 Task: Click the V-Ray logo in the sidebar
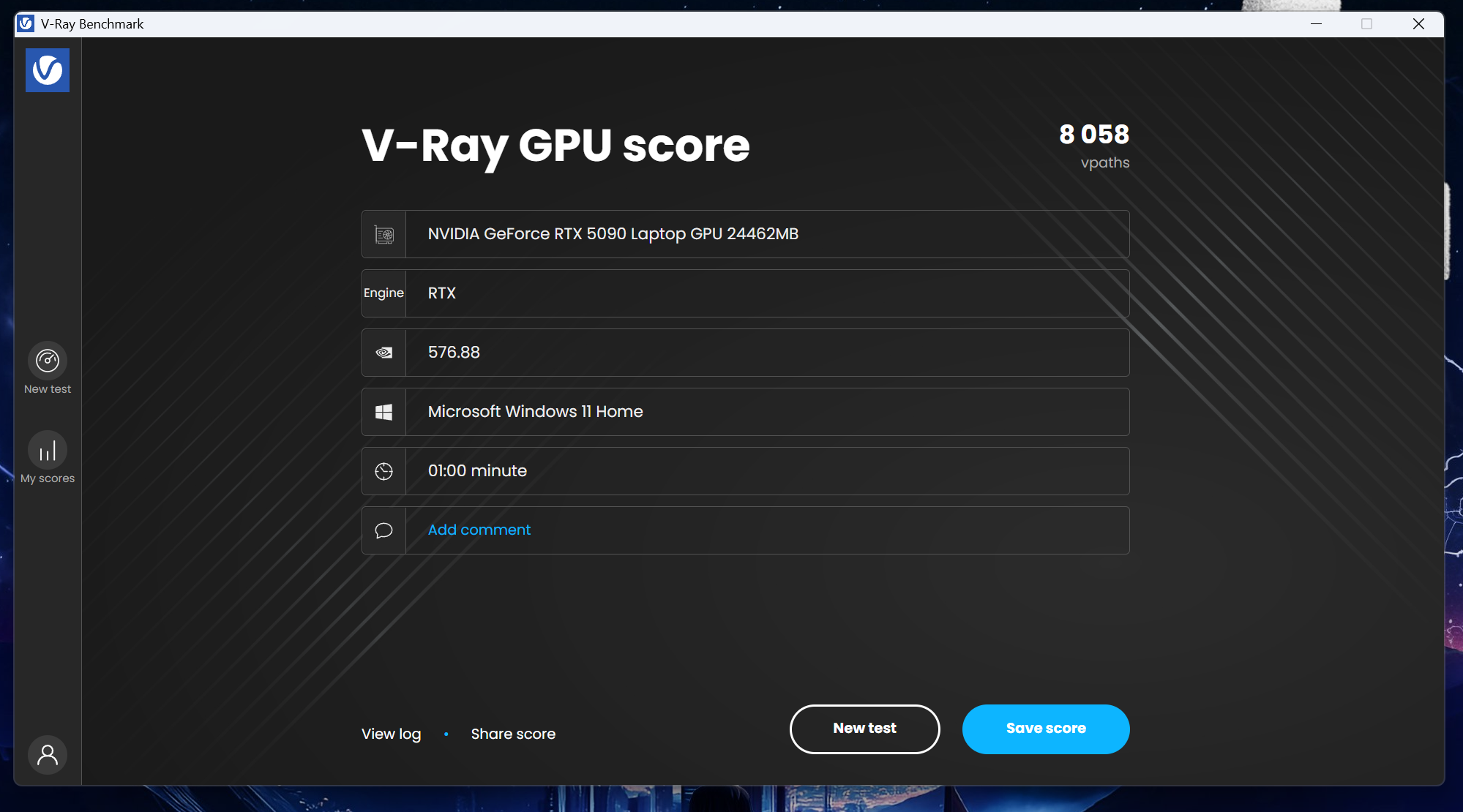pyautogui.click(x=48, y=70)
